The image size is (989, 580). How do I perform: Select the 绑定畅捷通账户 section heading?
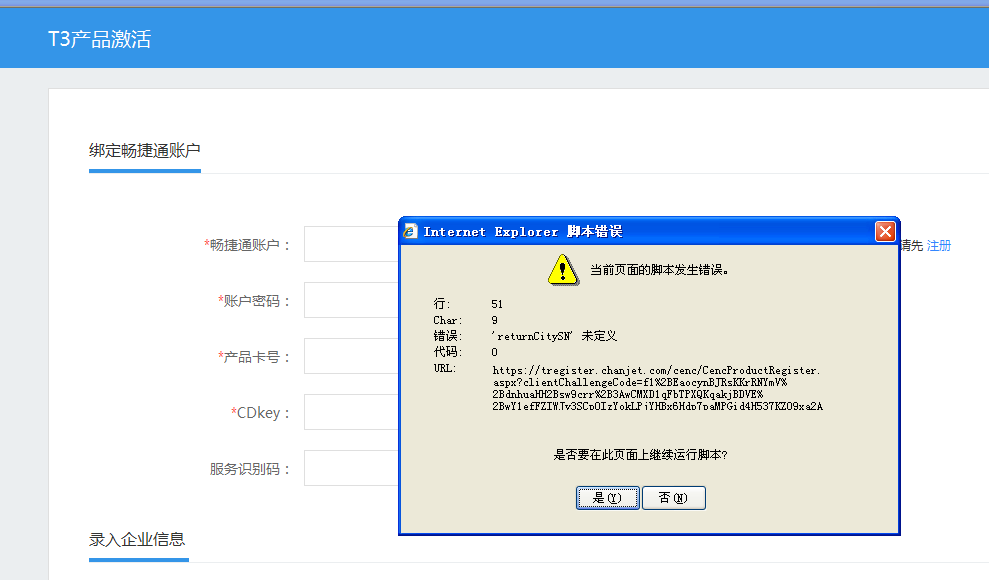[x=144, y=151]
